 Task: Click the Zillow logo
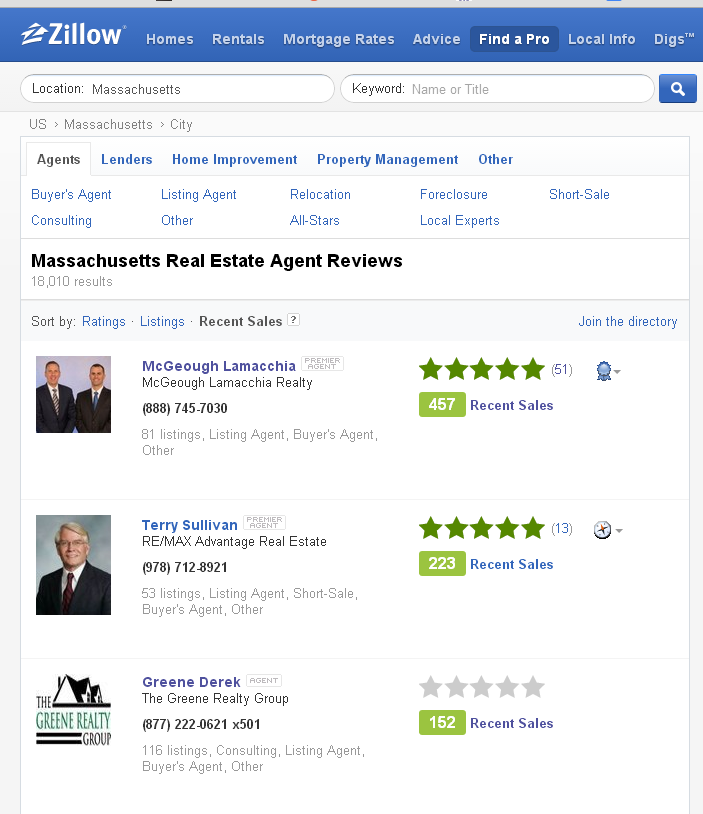(73, 35)
